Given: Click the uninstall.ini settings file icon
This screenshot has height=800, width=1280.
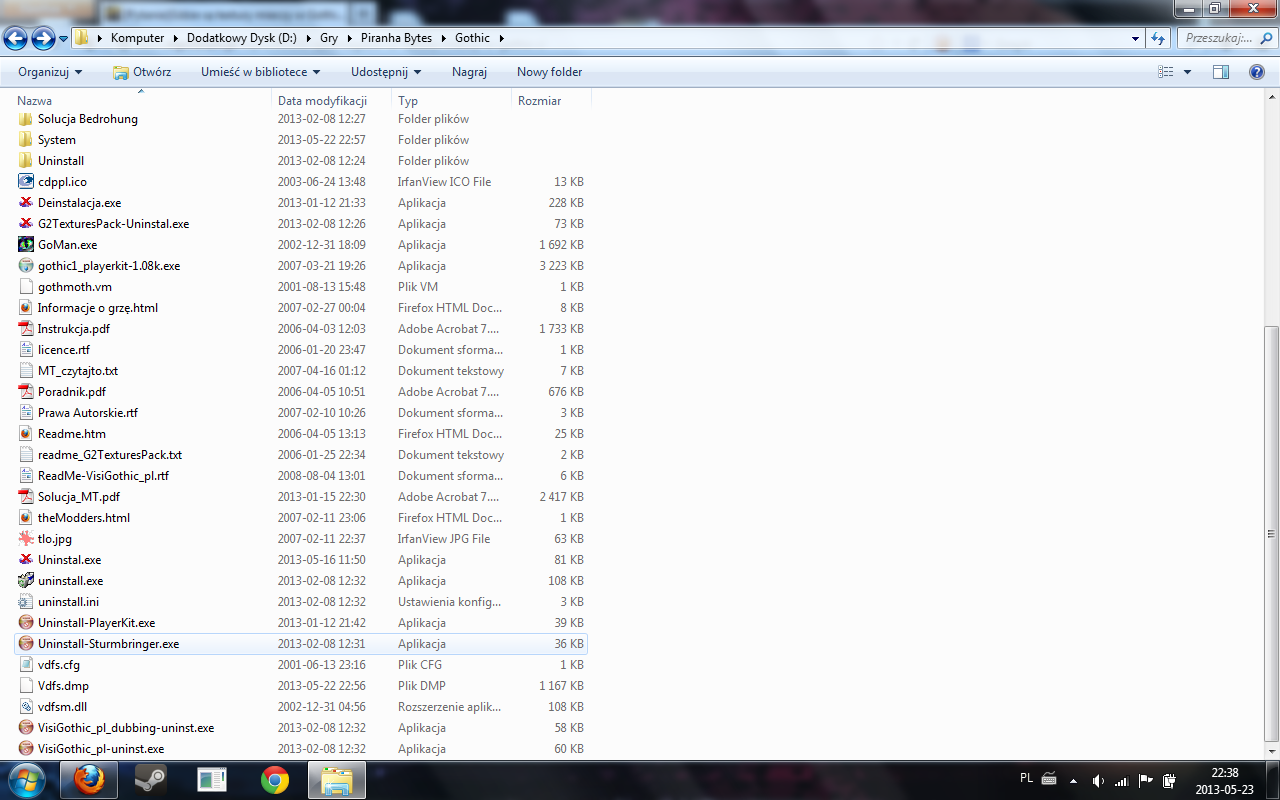Looking at the screenshot, I should click(x=26, y=602).
